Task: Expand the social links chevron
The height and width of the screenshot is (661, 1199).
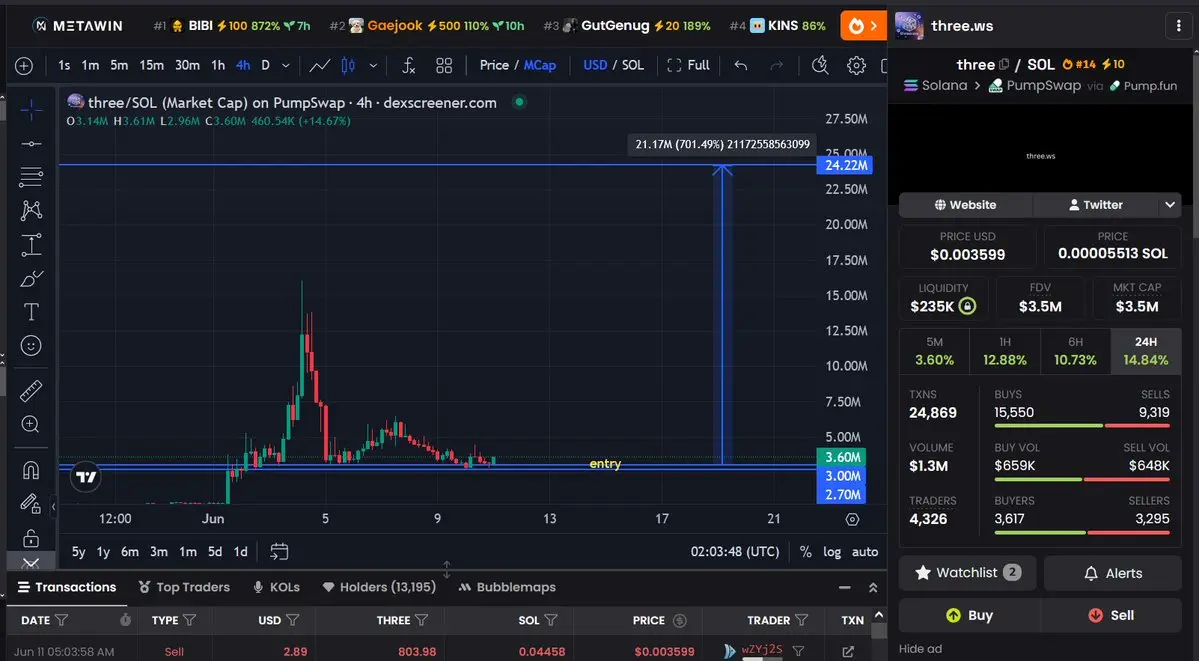Action: 1169,205
